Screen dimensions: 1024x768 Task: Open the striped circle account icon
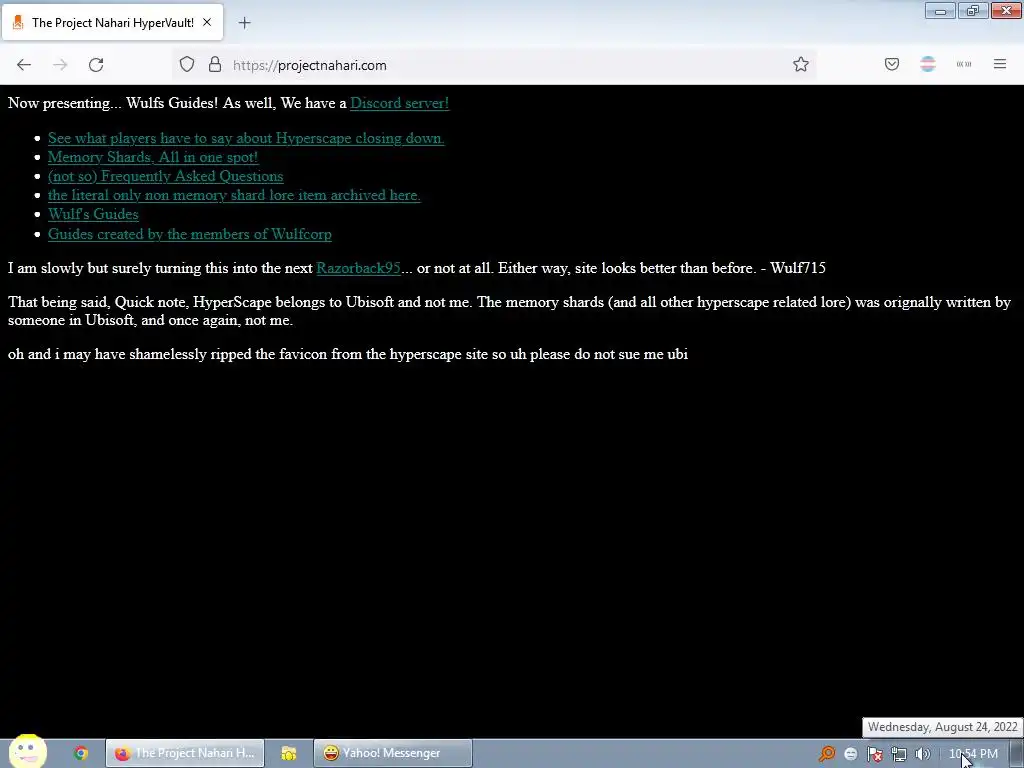coord(928,64)
